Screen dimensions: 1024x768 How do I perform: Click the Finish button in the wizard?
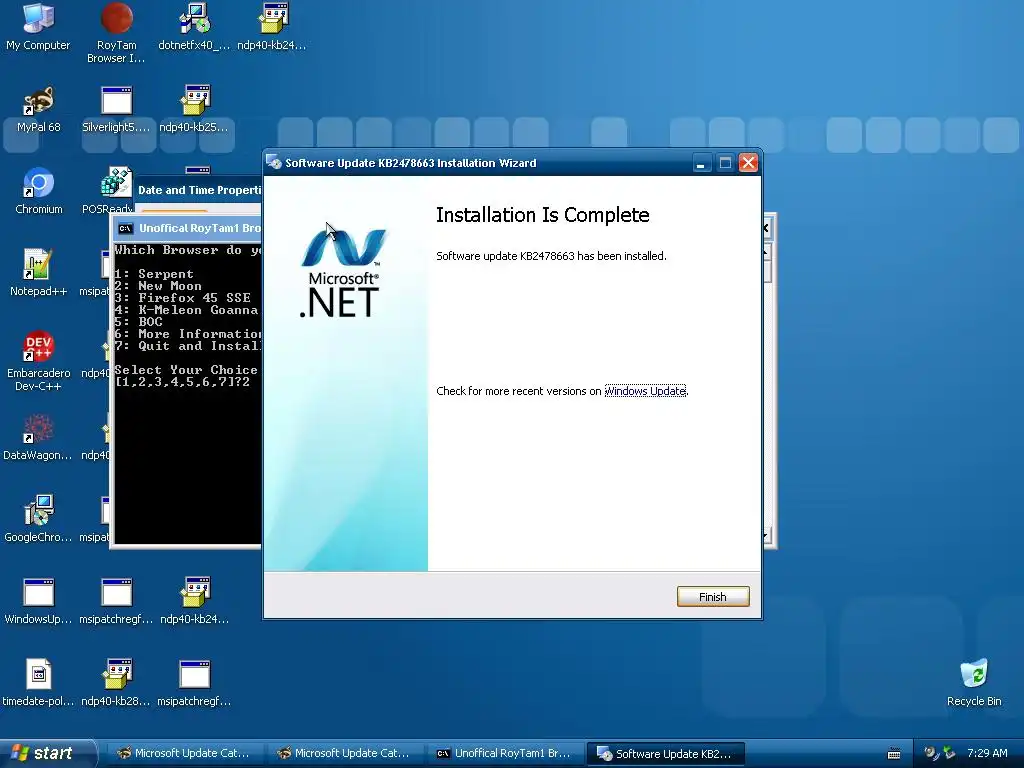point(712,596)
